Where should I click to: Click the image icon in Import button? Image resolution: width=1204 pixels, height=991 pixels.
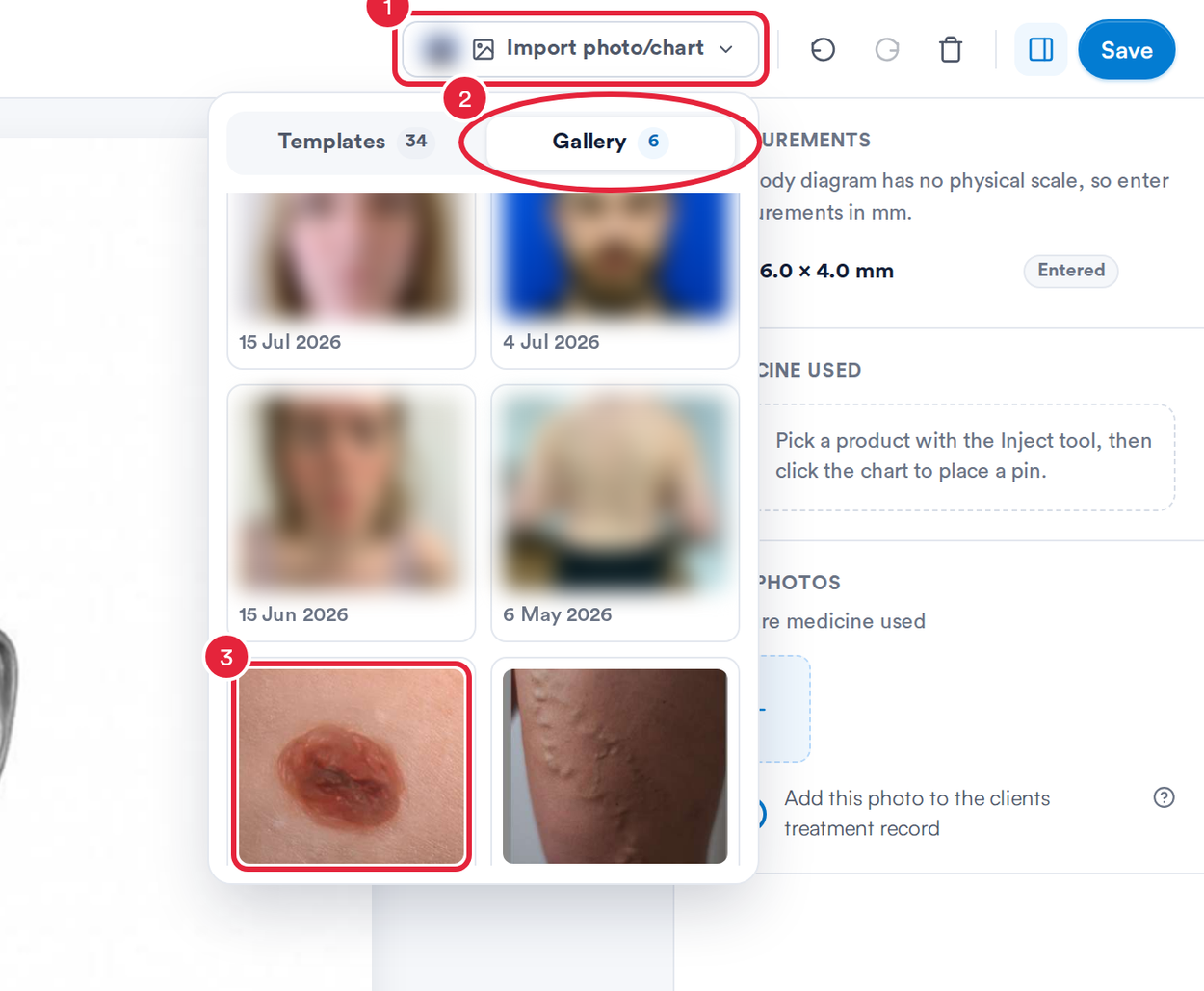tap(484, 49)
